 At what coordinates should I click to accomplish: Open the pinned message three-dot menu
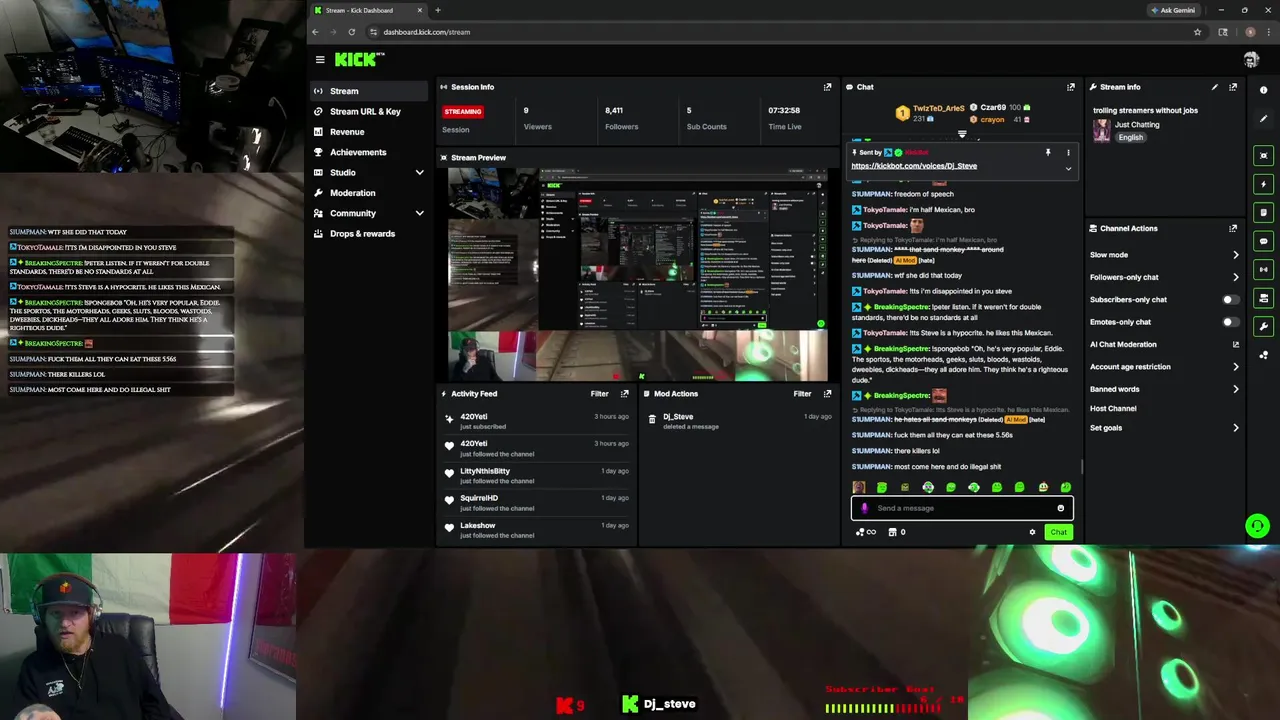coord(1068,153)
